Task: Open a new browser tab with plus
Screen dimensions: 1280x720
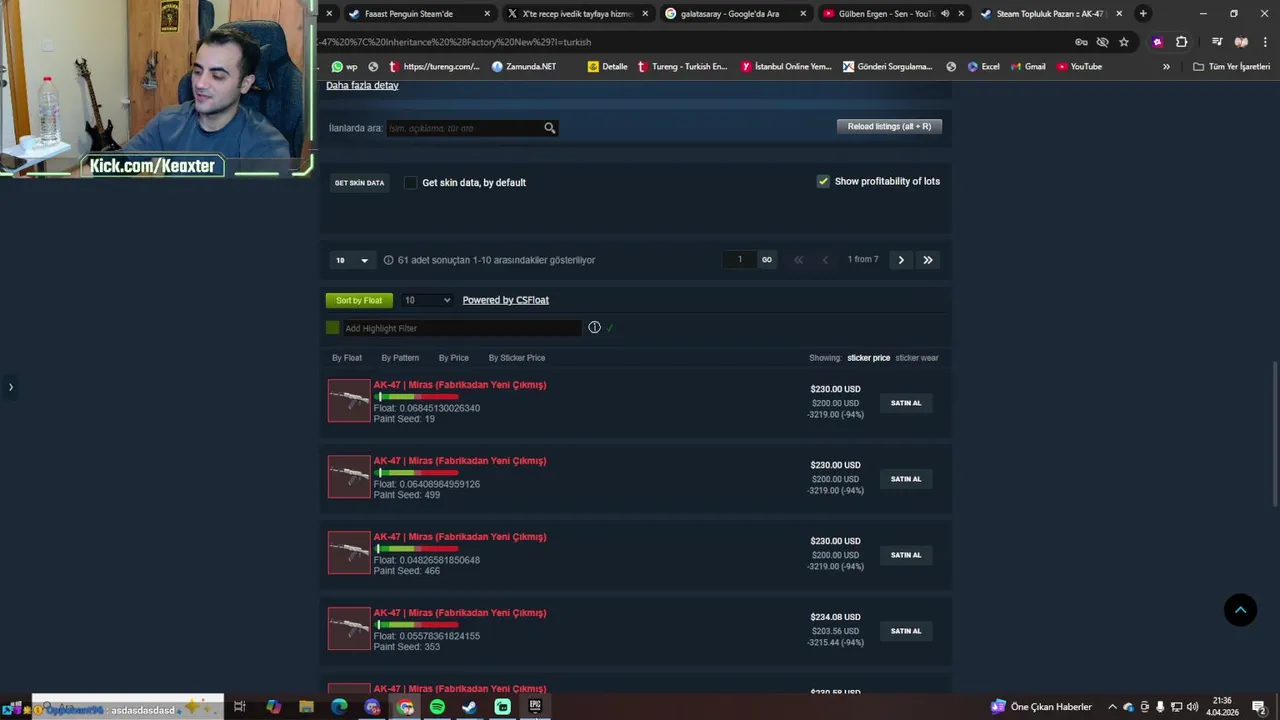Action: point(1143,14)
